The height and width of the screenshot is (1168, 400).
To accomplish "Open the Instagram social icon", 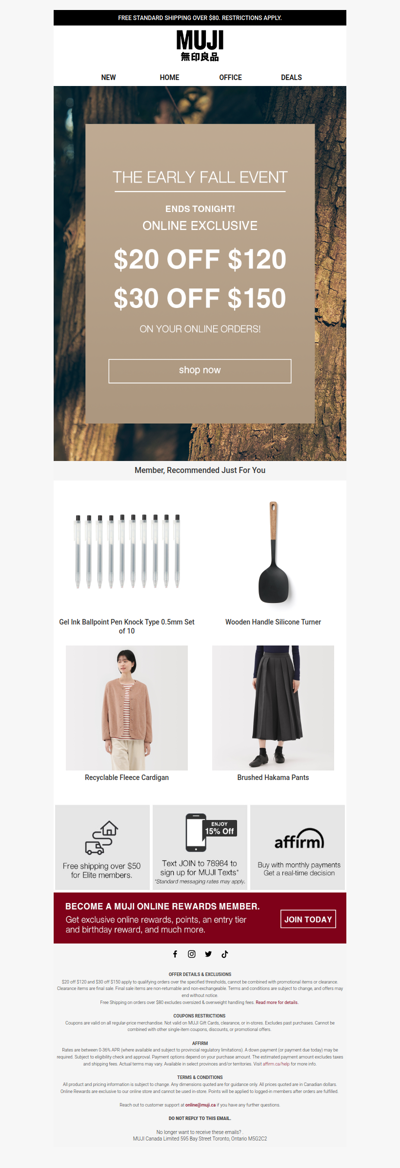I will point(191,954).
